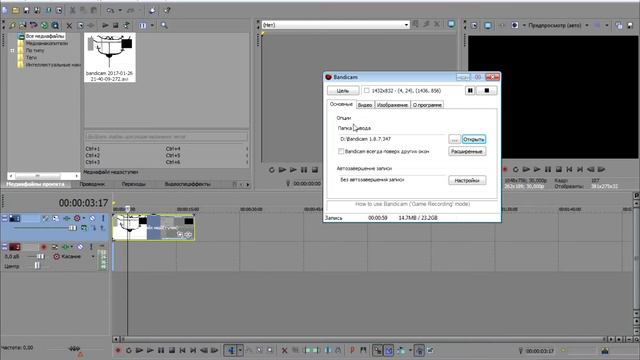
Task: Select 'Все медиафайлы' tree item
Action: (x=45, y=36)
